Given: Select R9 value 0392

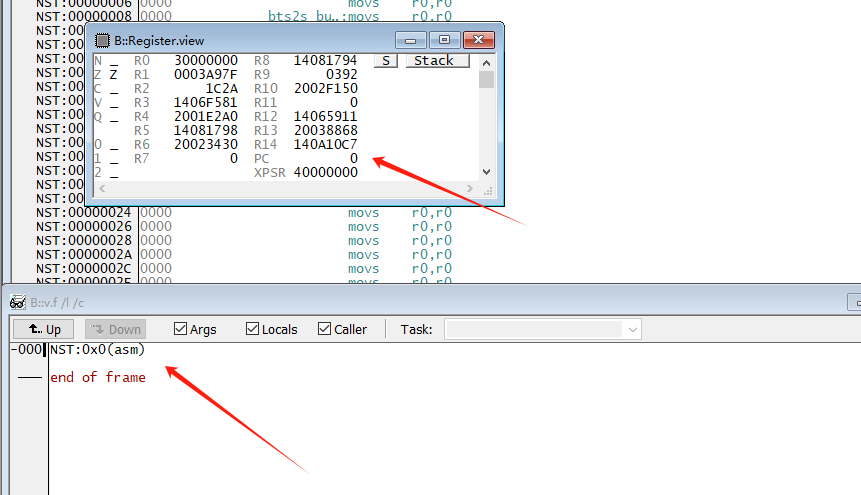Looking at the screenshot, I should (x=342, y=74).
